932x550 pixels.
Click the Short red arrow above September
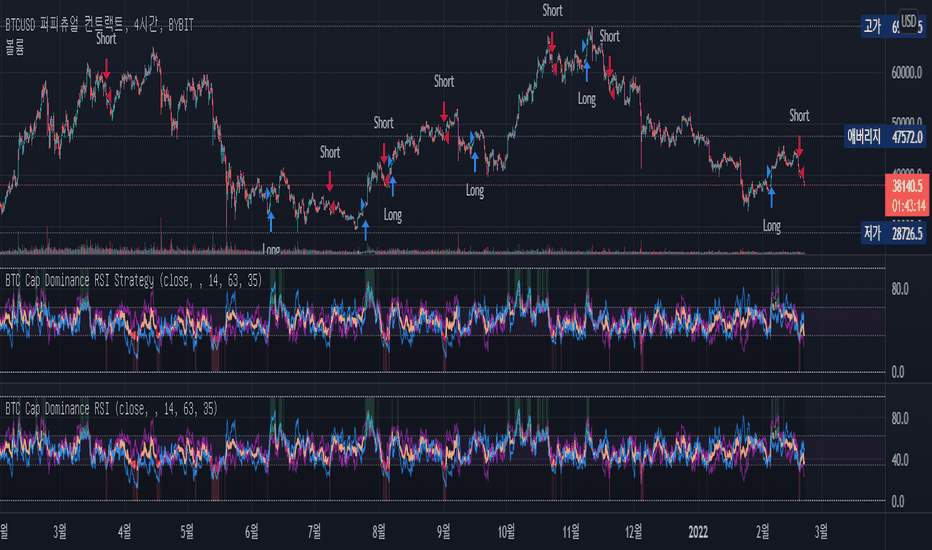point(444,111)
